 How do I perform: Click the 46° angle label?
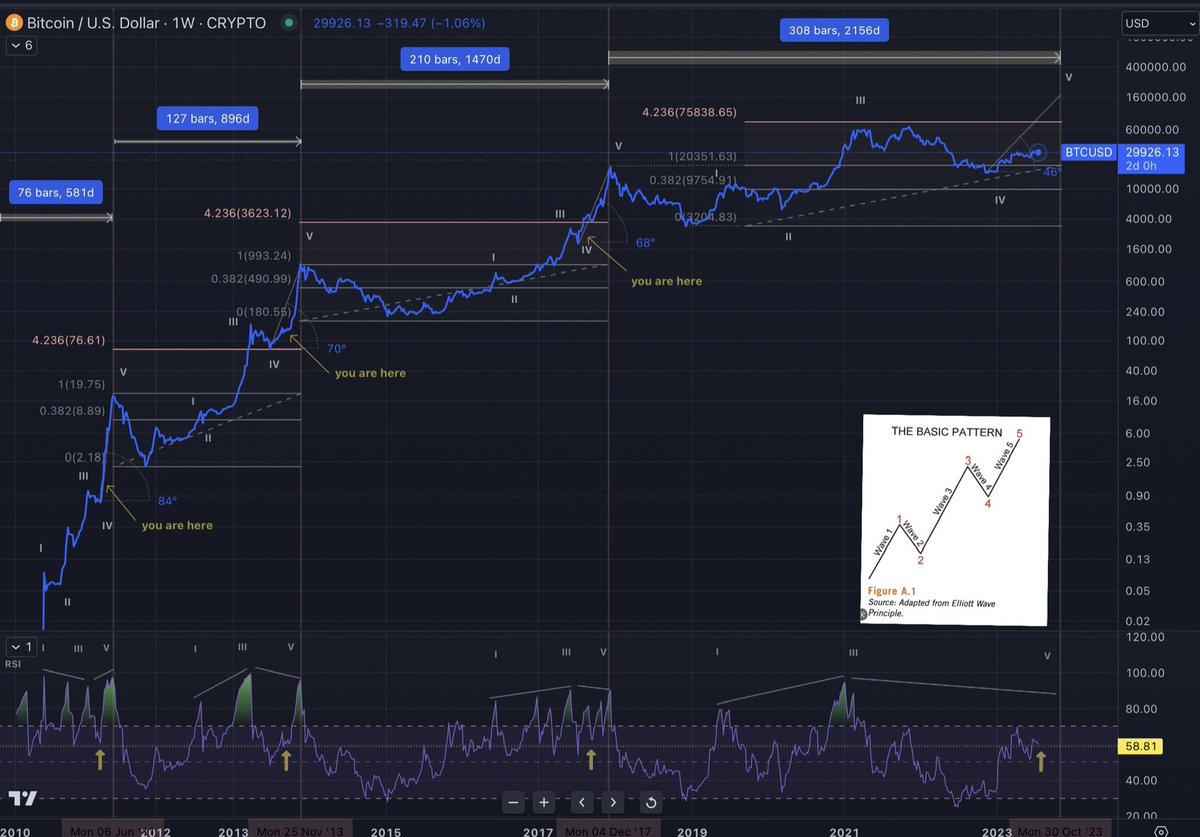point(1052,172)
